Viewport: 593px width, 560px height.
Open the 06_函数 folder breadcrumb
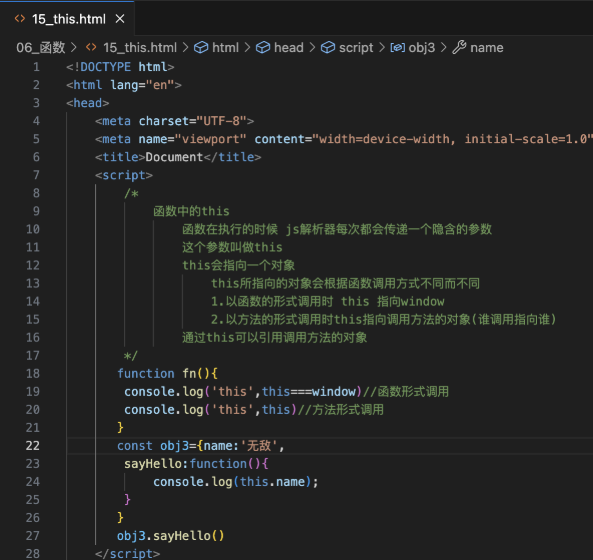click(41, 48)
